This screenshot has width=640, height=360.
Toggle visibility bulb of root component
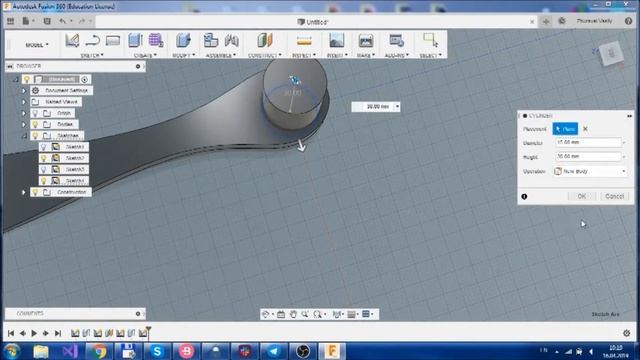27,79
